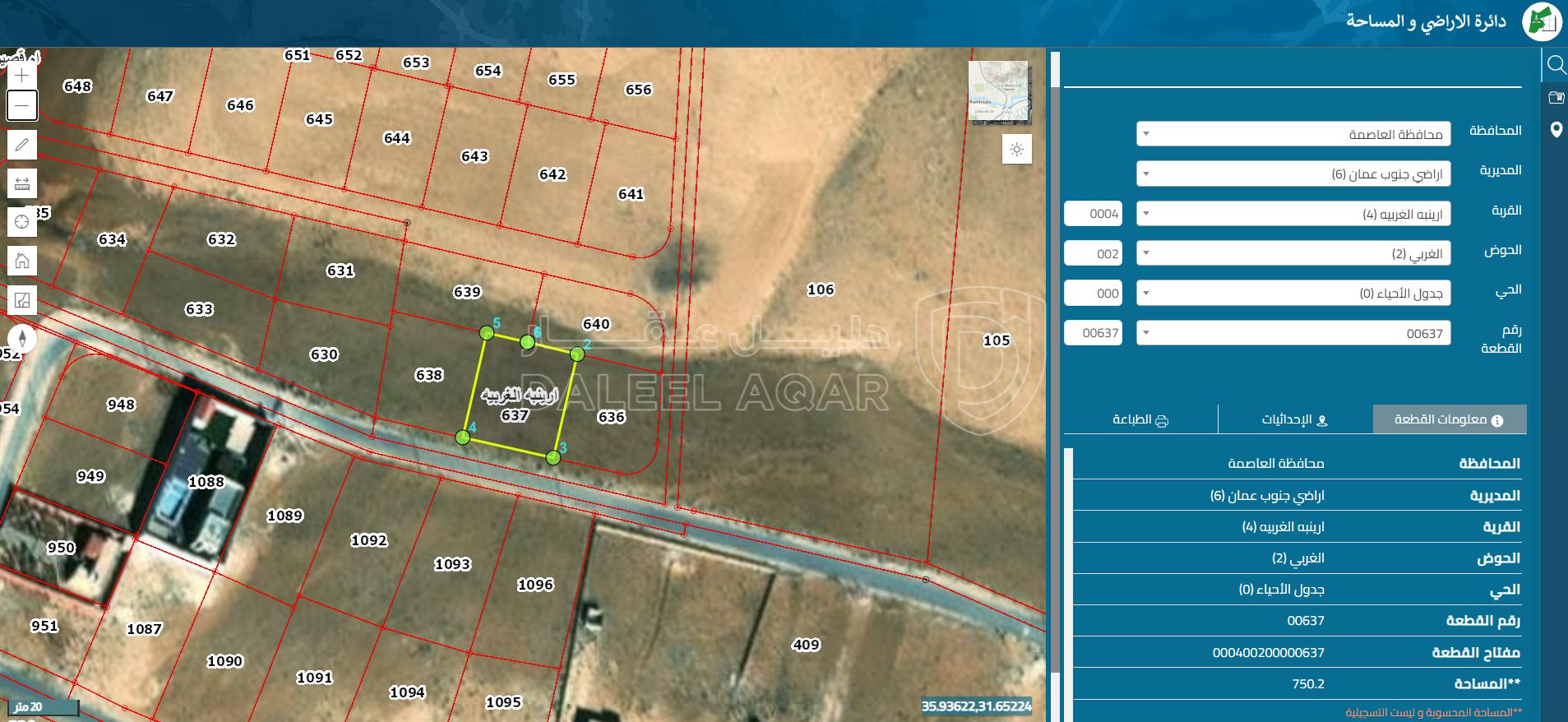Click the الطباعة print button
Screen dimensions: 1568x722
click(1140, 420)
